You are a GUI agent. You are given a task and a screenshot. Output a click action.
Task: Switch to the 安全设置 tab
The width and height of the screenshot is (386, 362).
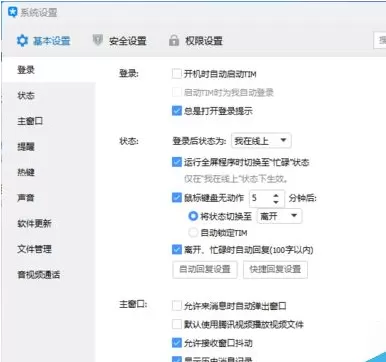(x=119, y=41)
